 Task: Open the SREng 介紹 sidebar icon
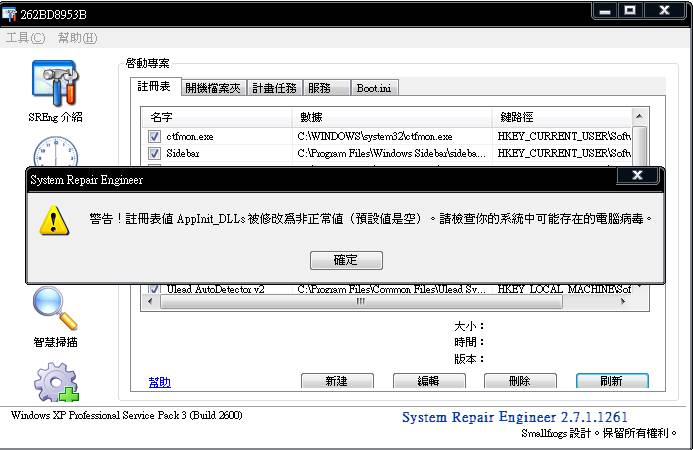click(55, 84)
